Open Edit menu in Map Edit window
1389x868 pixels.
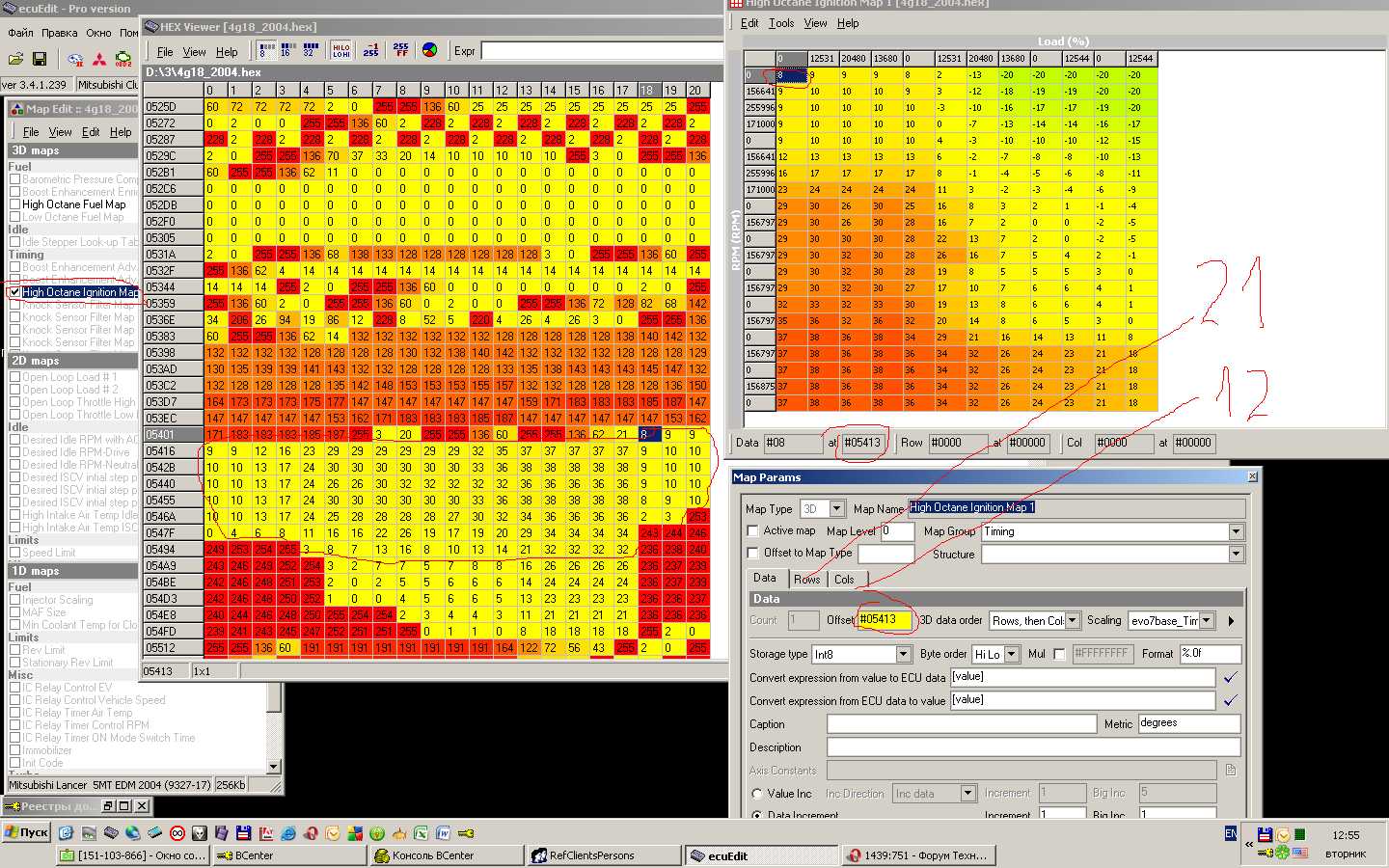[x=91, y=132]
